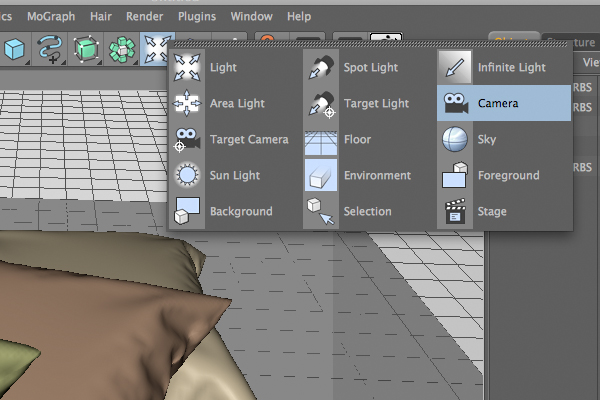Pick the Environment object icon
600x400 pixels.
pyautogui.click(x=321, y=175)
